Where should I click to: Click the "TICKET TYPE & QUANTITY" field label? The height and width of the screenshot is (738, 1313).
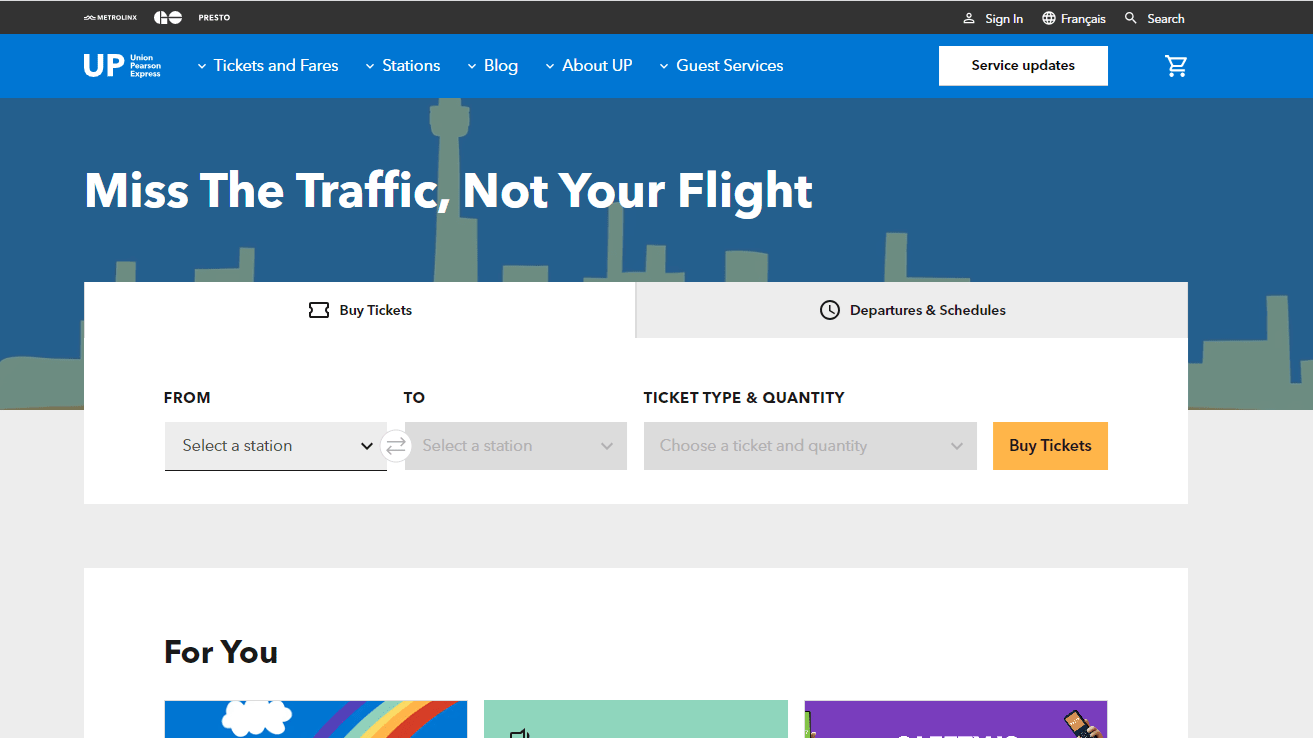pyautogui.click(x=744, y=397)
